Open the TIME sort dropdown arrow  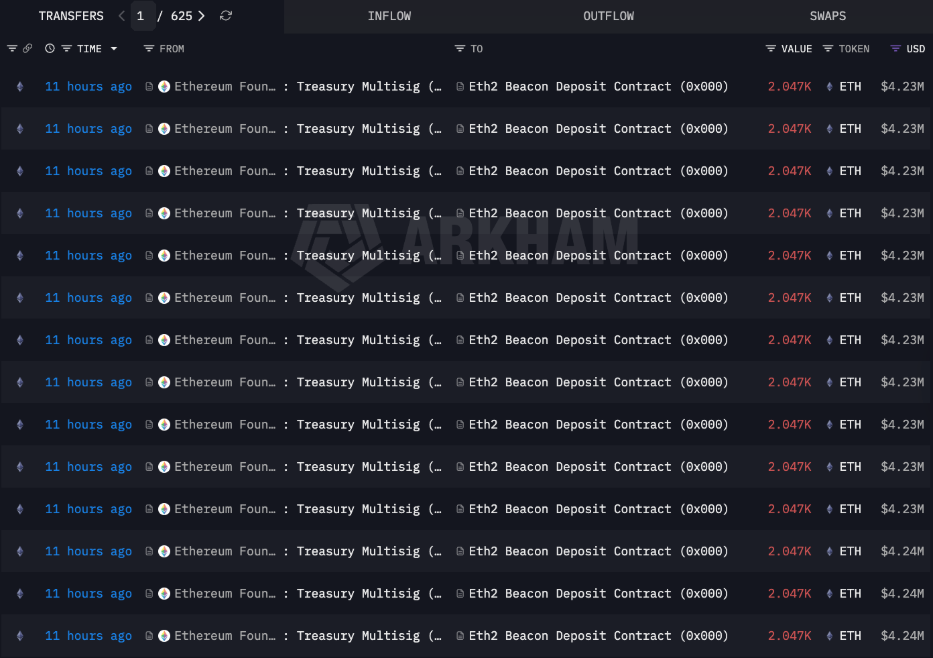114,49
